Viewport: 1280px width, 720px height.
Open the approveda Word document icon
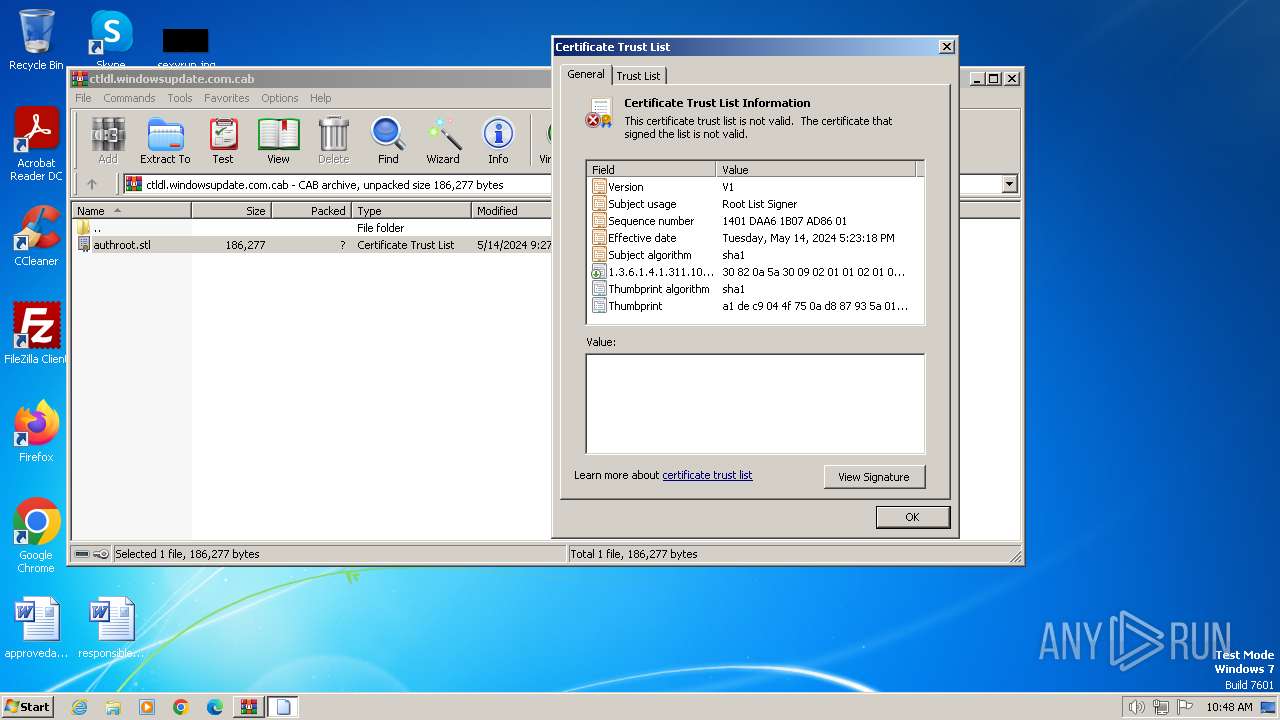click(x=36, y=628)
